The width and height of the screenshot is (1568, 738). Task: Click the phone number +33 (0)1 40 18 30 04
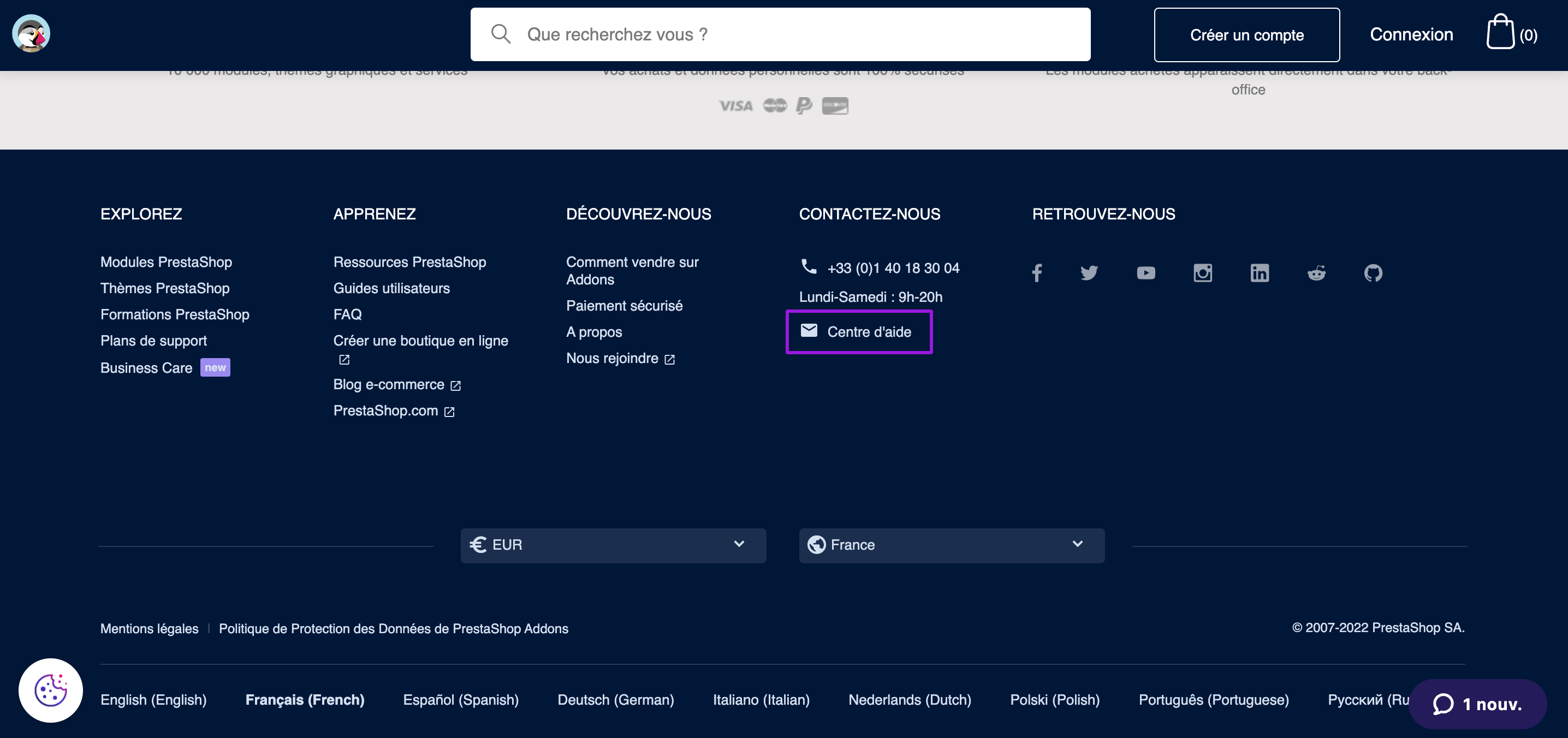893,269
